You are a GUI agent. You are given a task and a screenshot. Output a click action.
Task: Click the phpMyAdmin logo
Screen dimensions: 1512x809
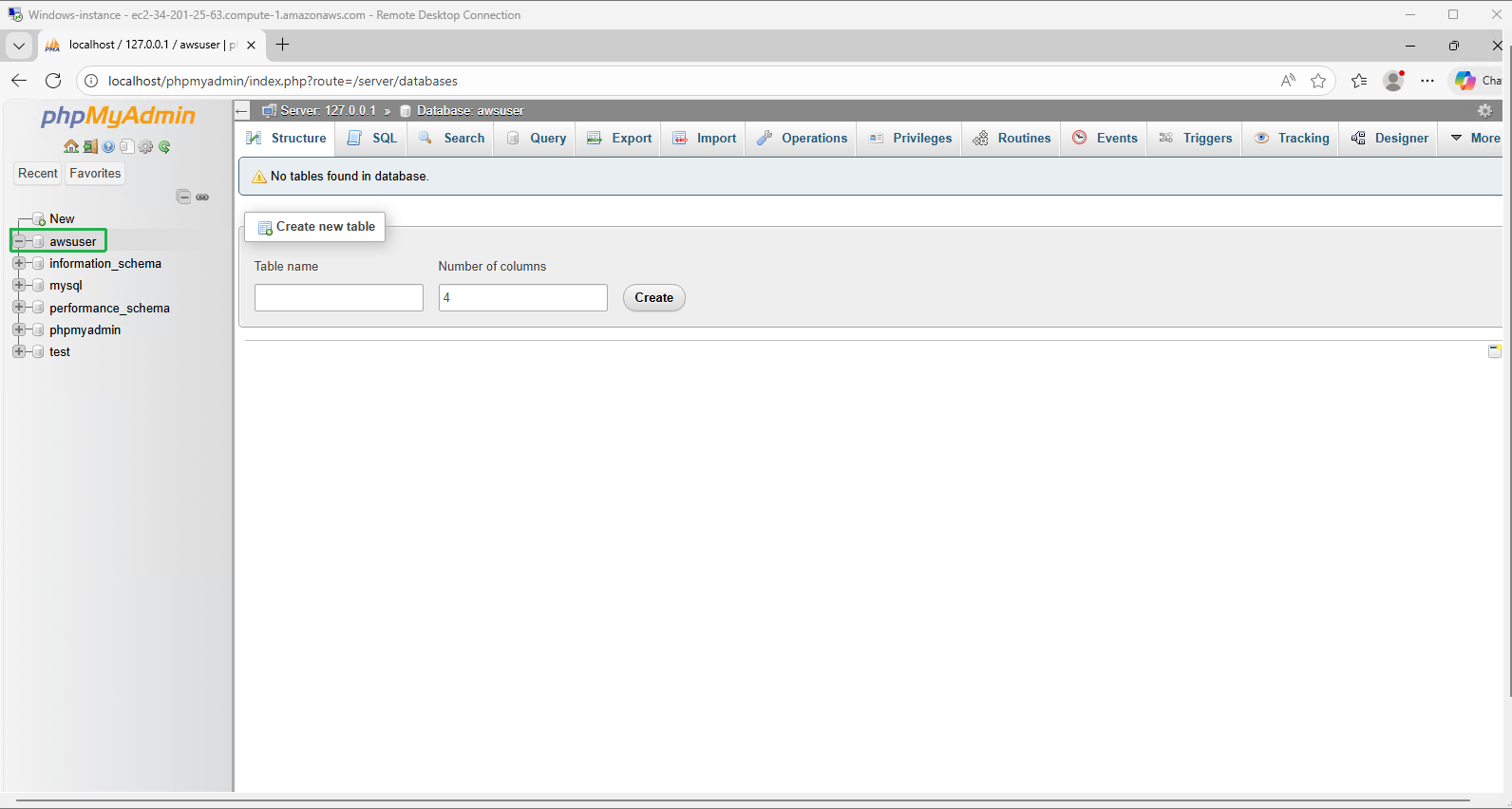[x=118, y=116]
